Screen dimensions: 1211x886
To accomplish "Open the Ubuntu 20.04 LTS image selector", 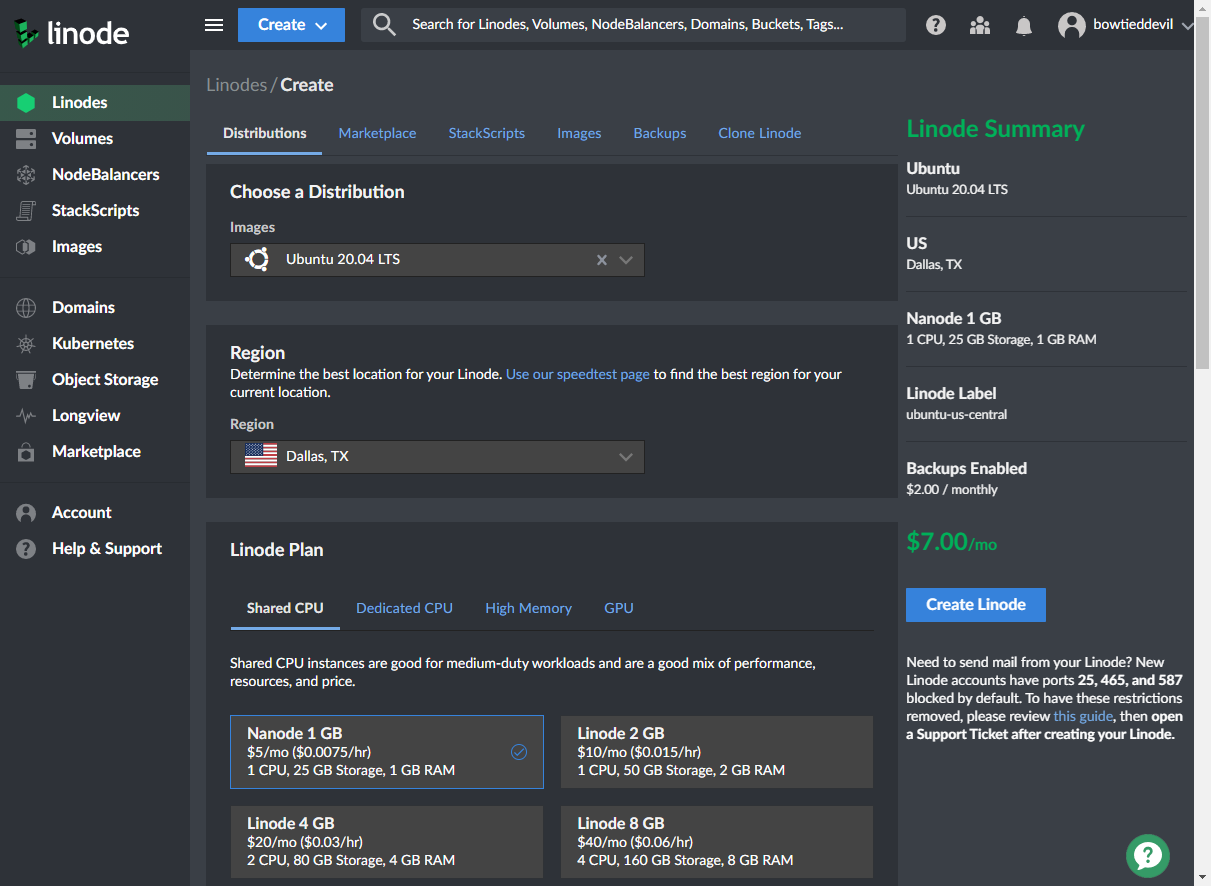I will point(437,260).
